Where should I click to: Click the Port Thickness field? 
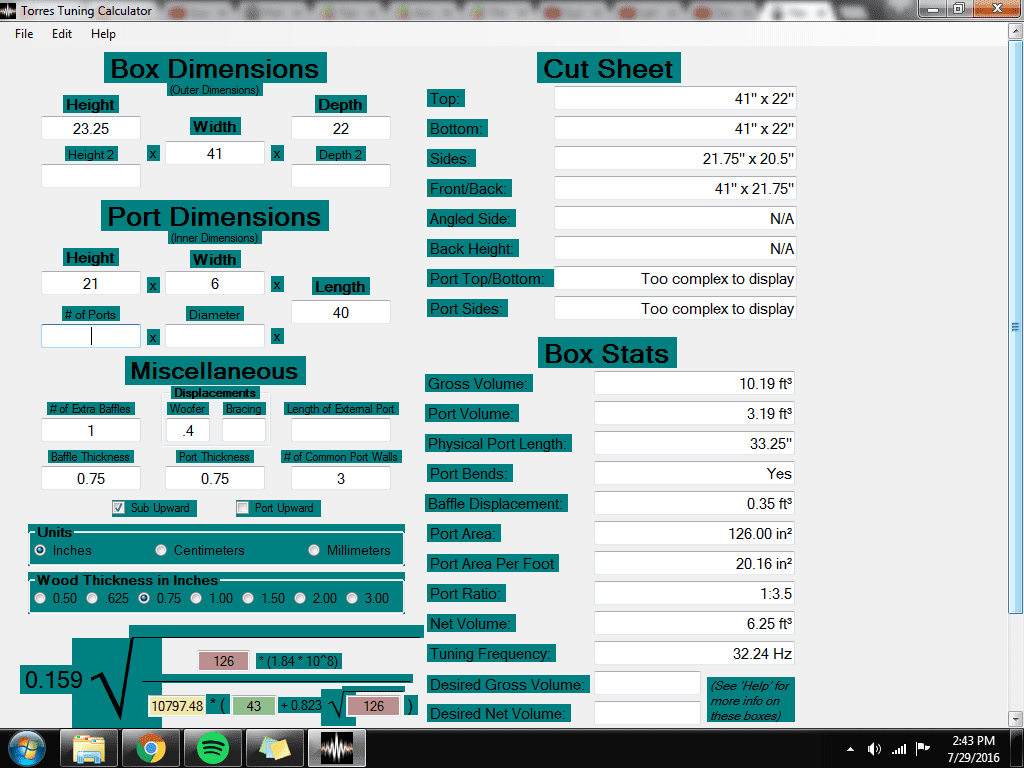[215, 479]
